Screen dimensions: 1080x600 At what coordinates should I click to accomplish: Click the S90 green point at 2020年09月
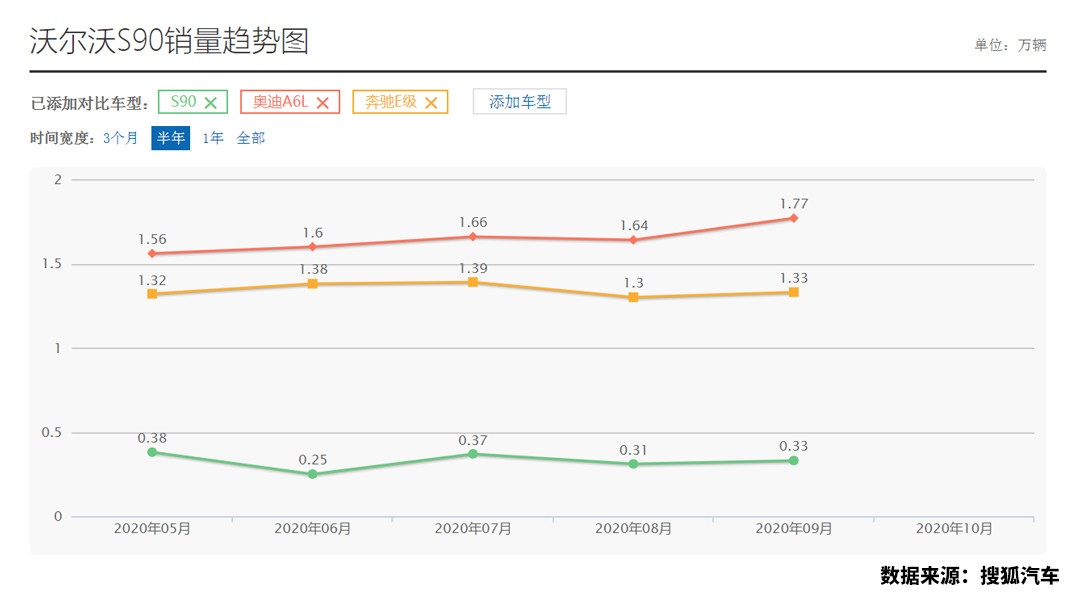tap(793, 461)
